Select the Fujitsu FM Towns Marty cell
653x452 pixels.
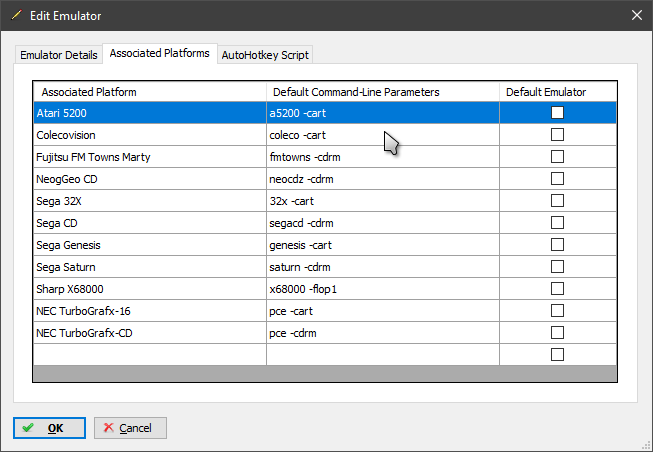click(x=150, y=157)
